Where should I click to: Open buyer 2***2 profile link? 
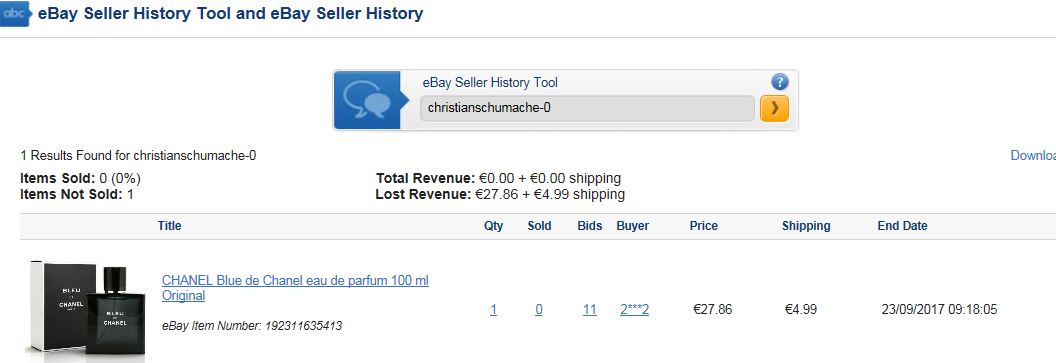(634, 310)
